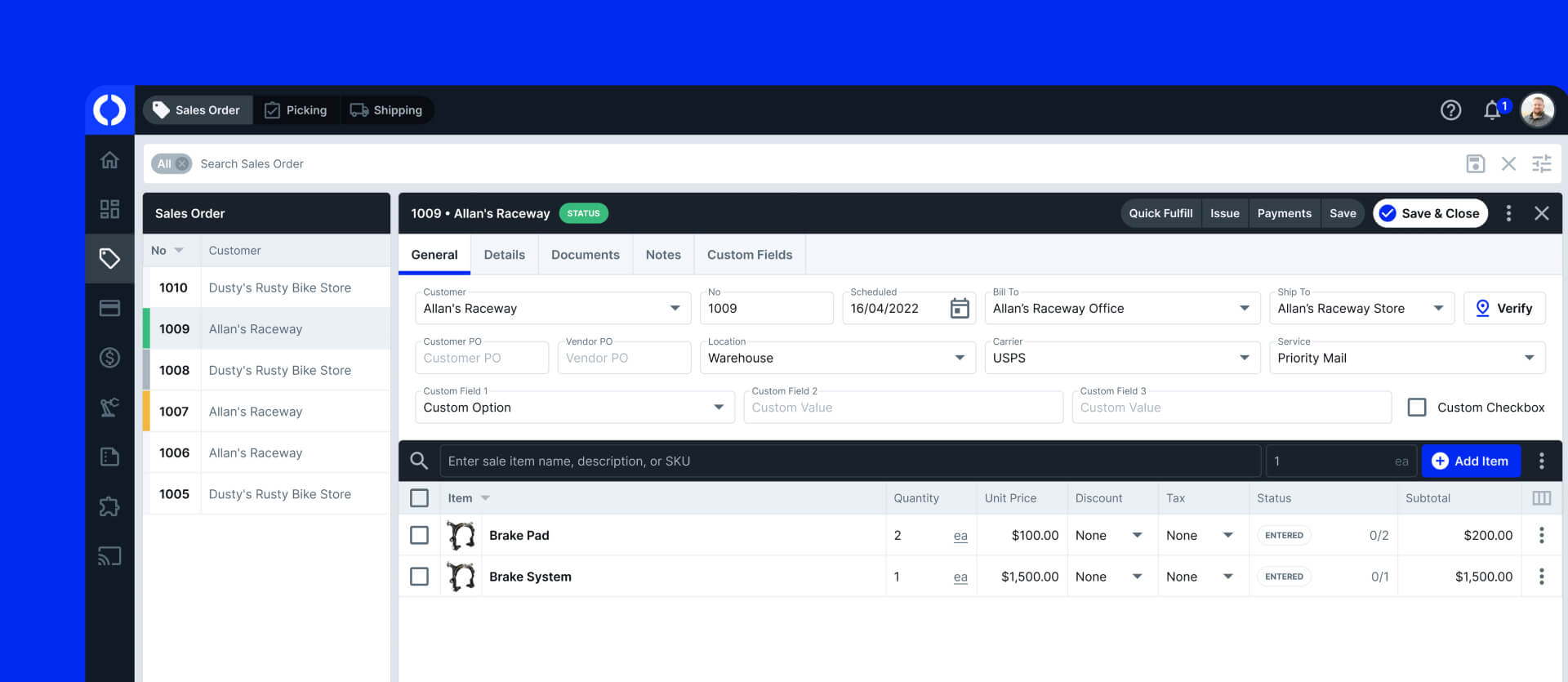
Task: Switch to the Documents tab
Action: point(585,255)
